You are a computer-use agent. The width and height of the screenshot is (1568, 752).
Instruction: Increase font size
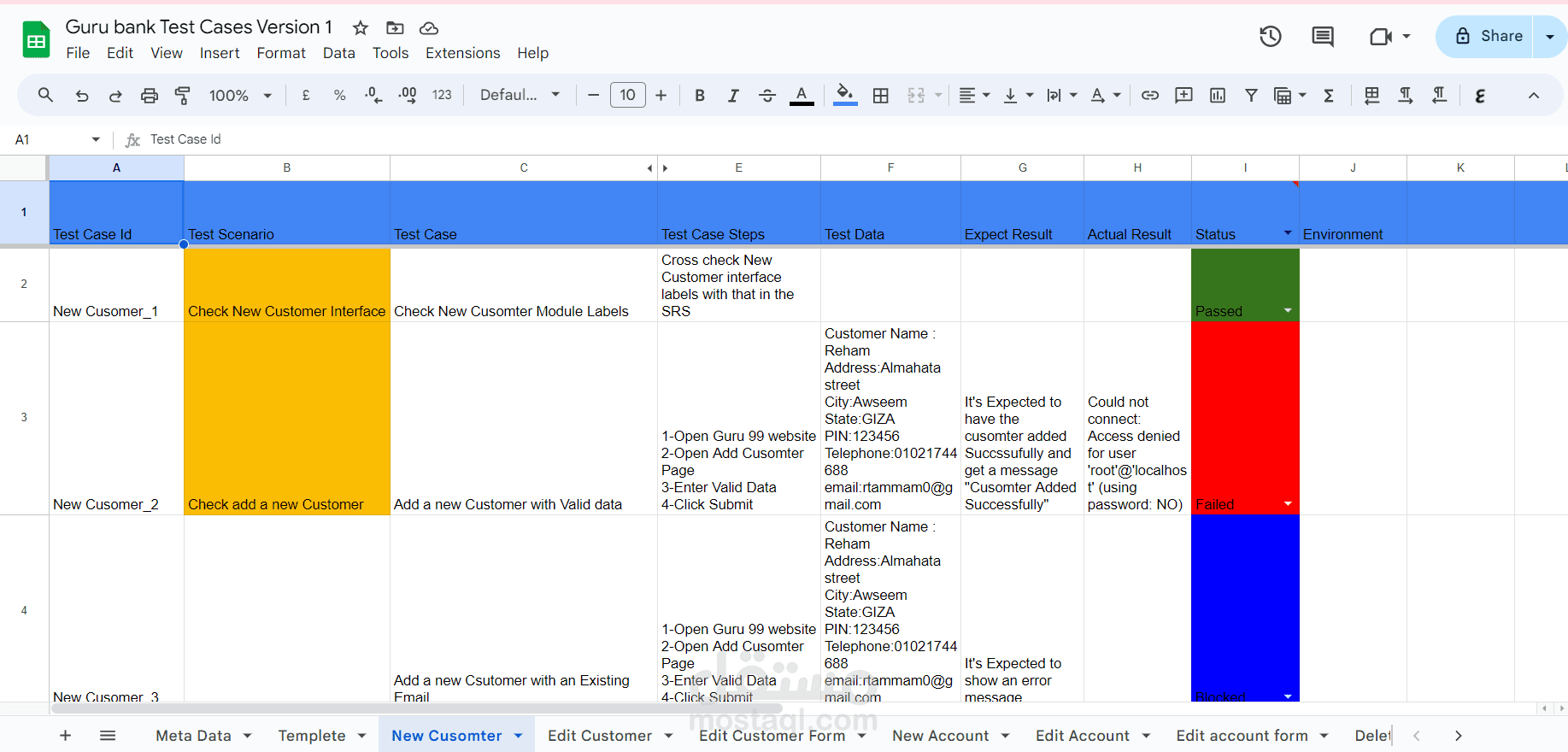[x=661, y=95]
